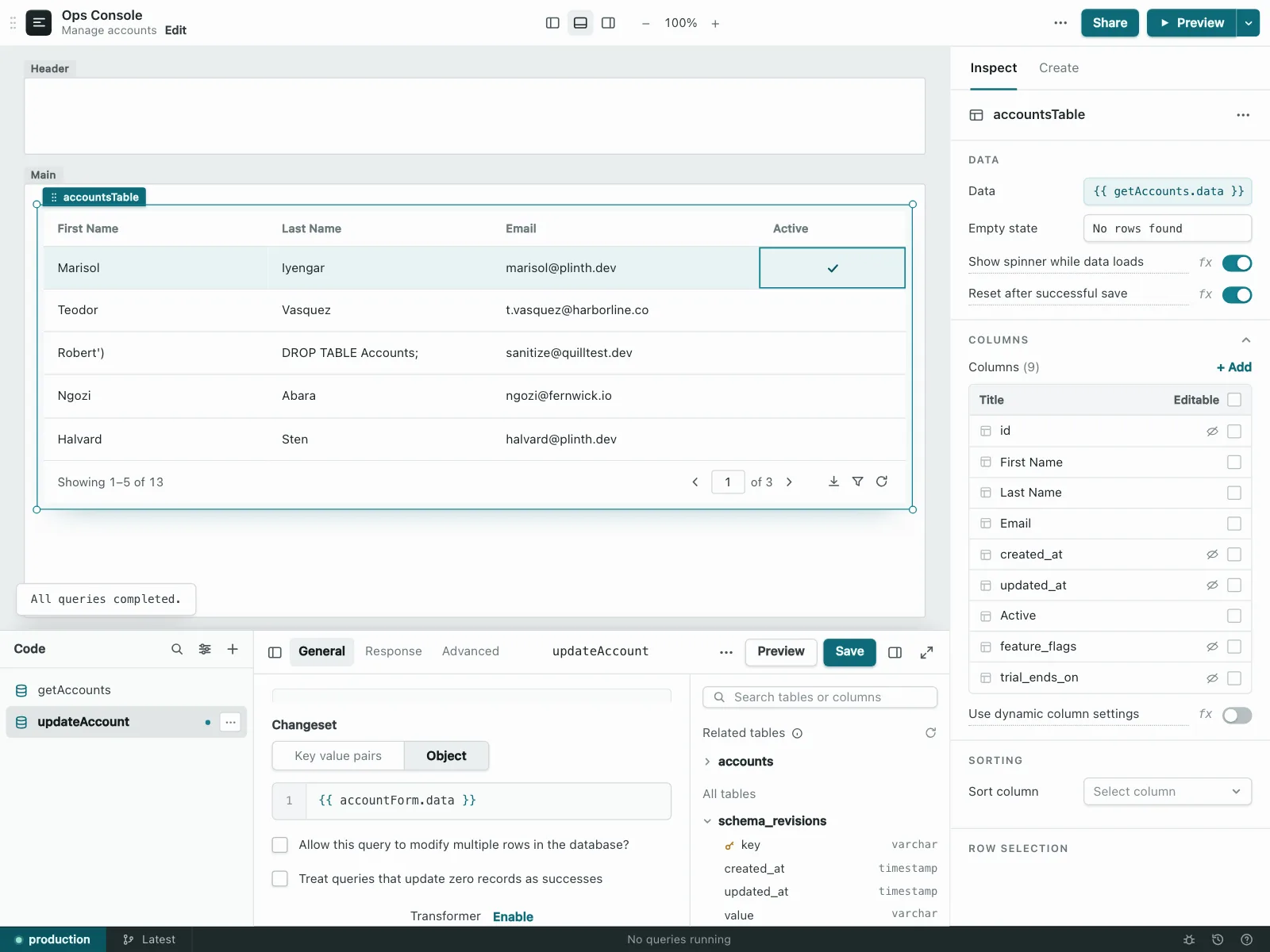
Task: Toggle Reset after successful save
Action: point(1237,294)
